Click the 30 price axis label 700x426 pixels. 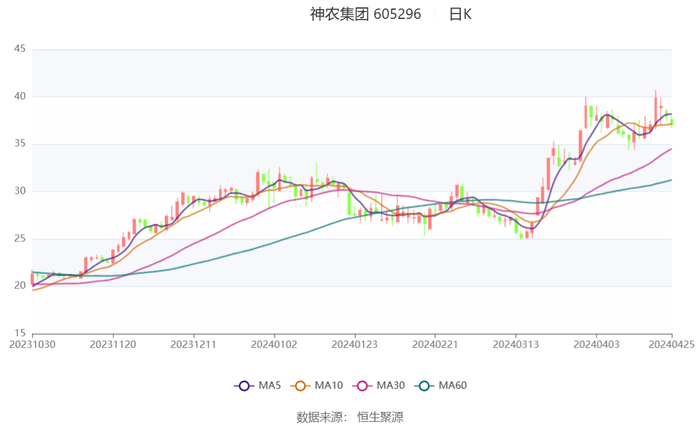pos(20,191)
